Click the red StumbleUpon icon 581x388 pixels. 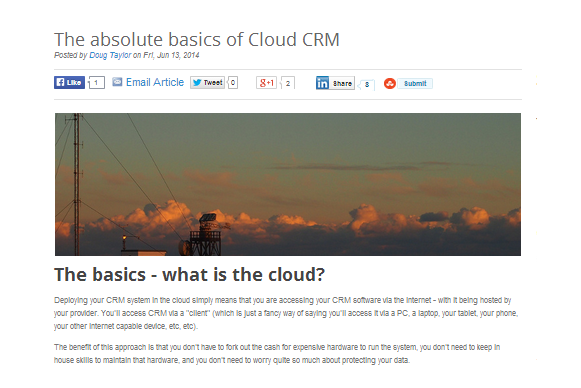pos(390,83)
